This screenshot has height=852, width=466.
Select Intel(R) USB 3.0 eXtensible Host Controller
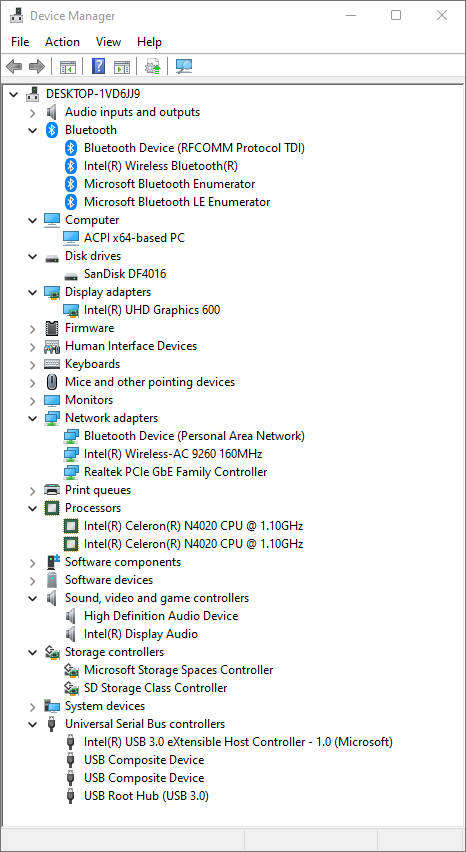tap(238, 742)
